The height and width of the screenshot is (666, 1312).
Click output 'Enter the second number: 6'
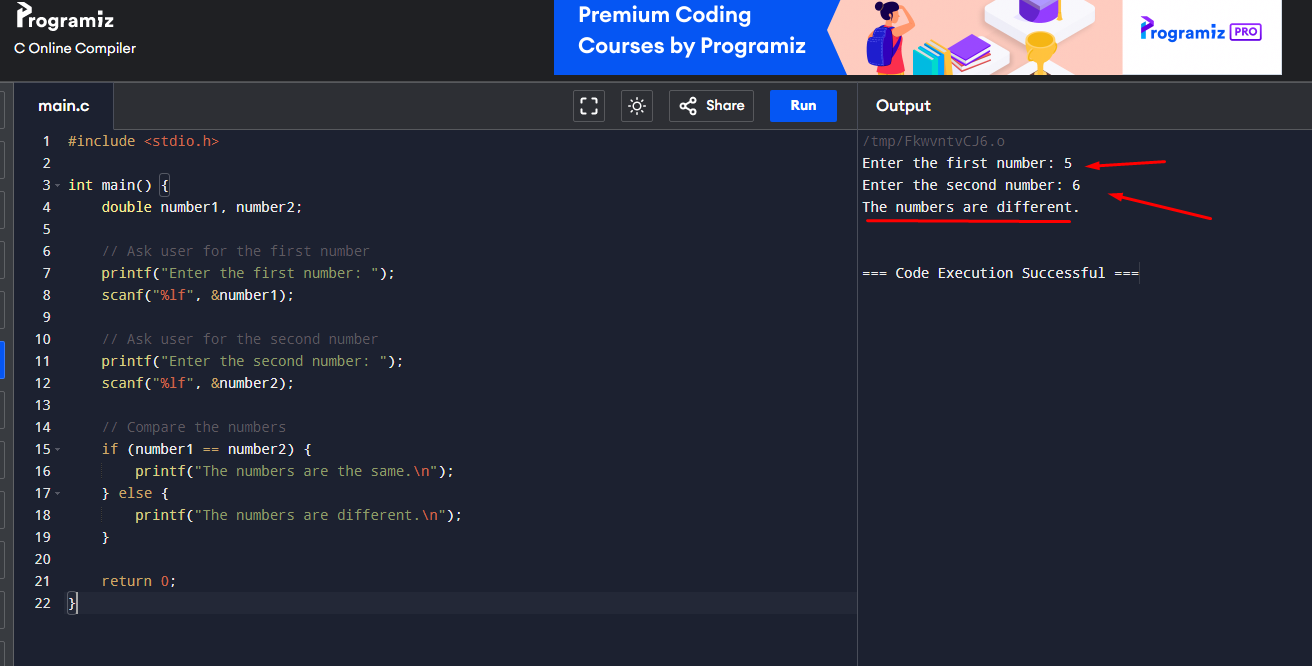[971, 185]
